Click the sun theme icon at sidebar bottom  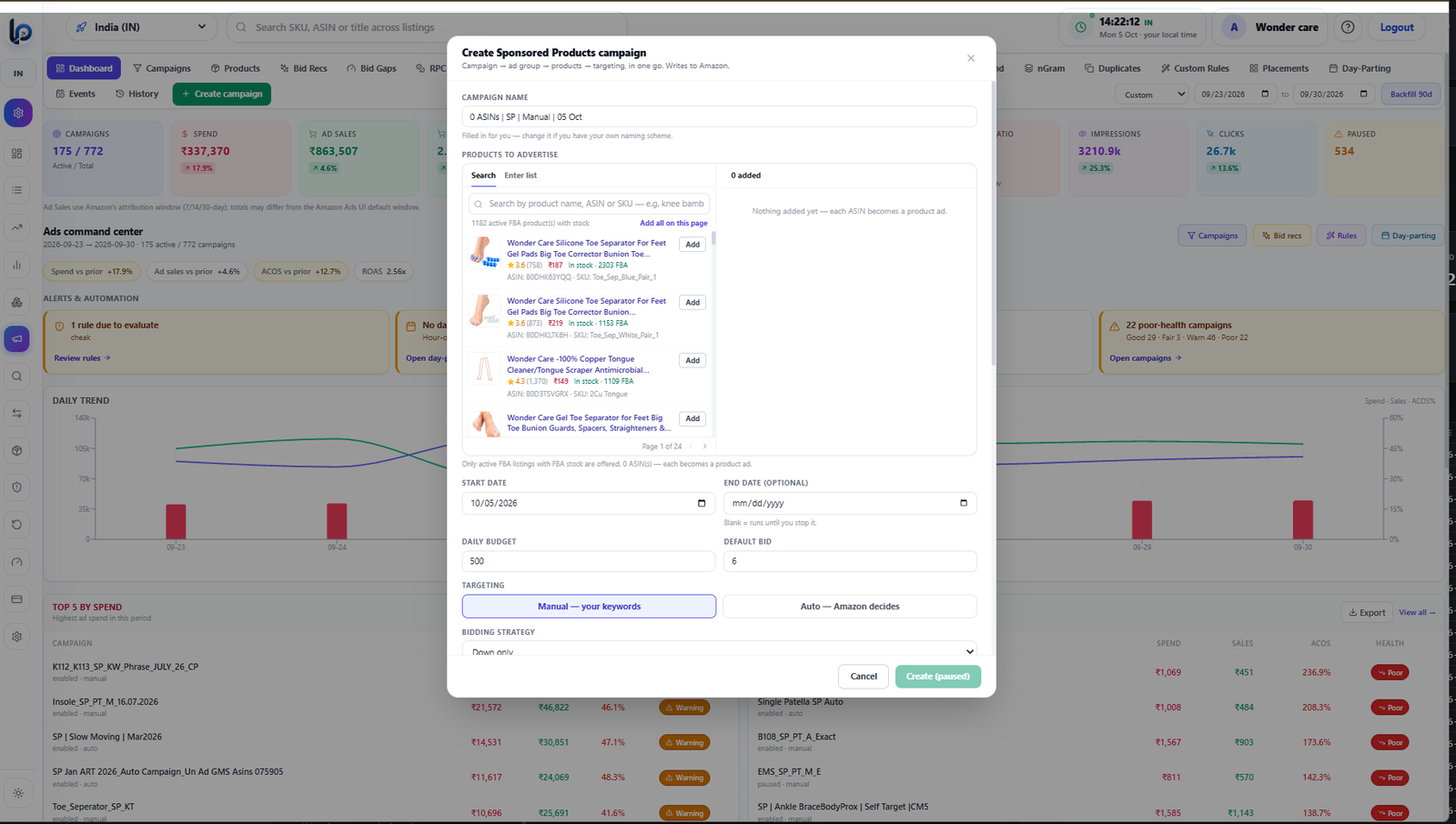click(x=18, y=793)
